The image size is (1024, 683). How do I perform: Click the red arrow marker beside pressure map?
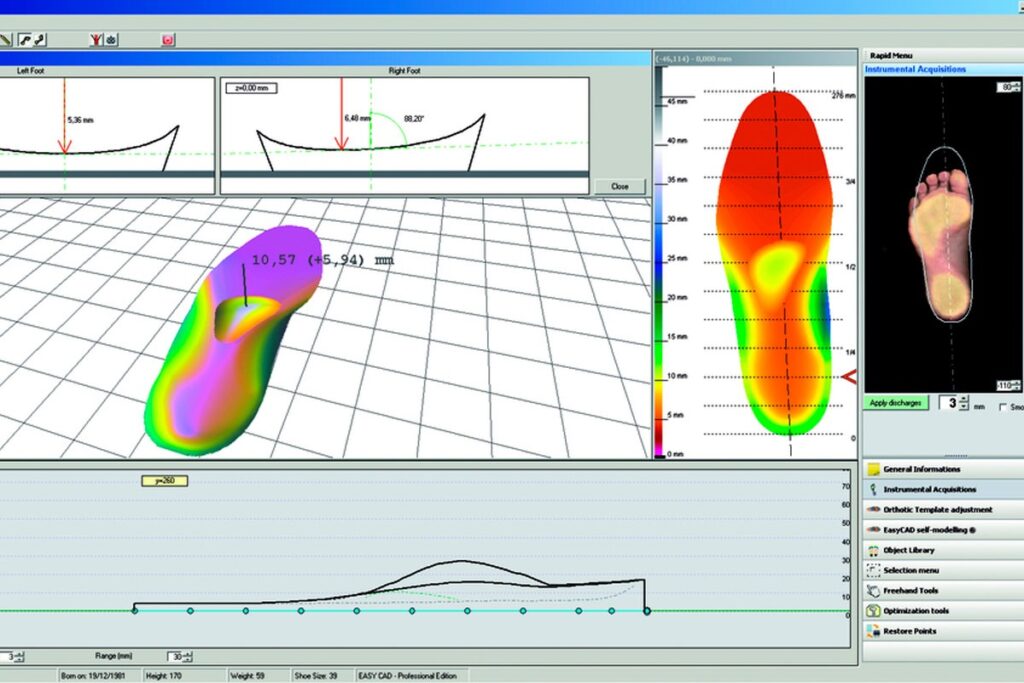coord(849,377)
